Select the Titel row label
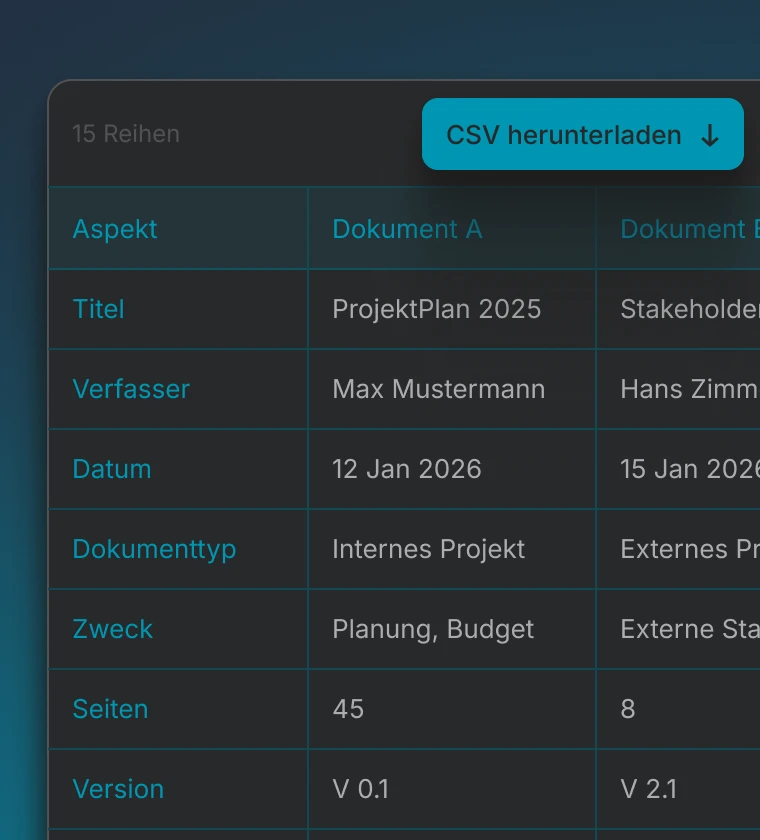Image resolution: width=760 pixels, height=840 pixels. [99, 309]
